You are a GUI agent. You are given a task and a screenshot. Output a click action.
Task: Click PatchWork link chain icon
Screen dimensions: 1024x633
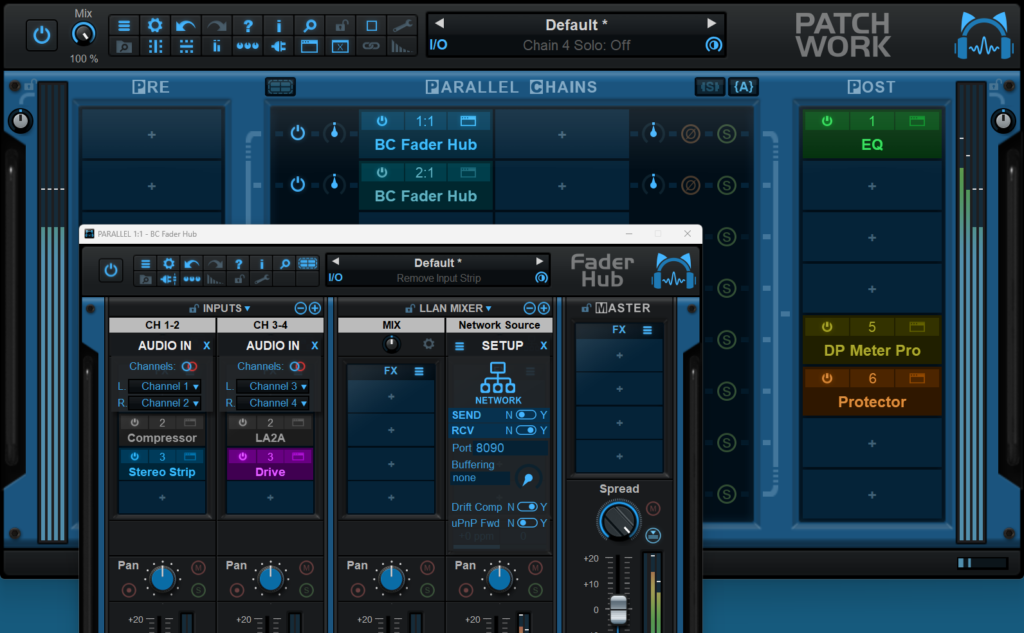371,46
